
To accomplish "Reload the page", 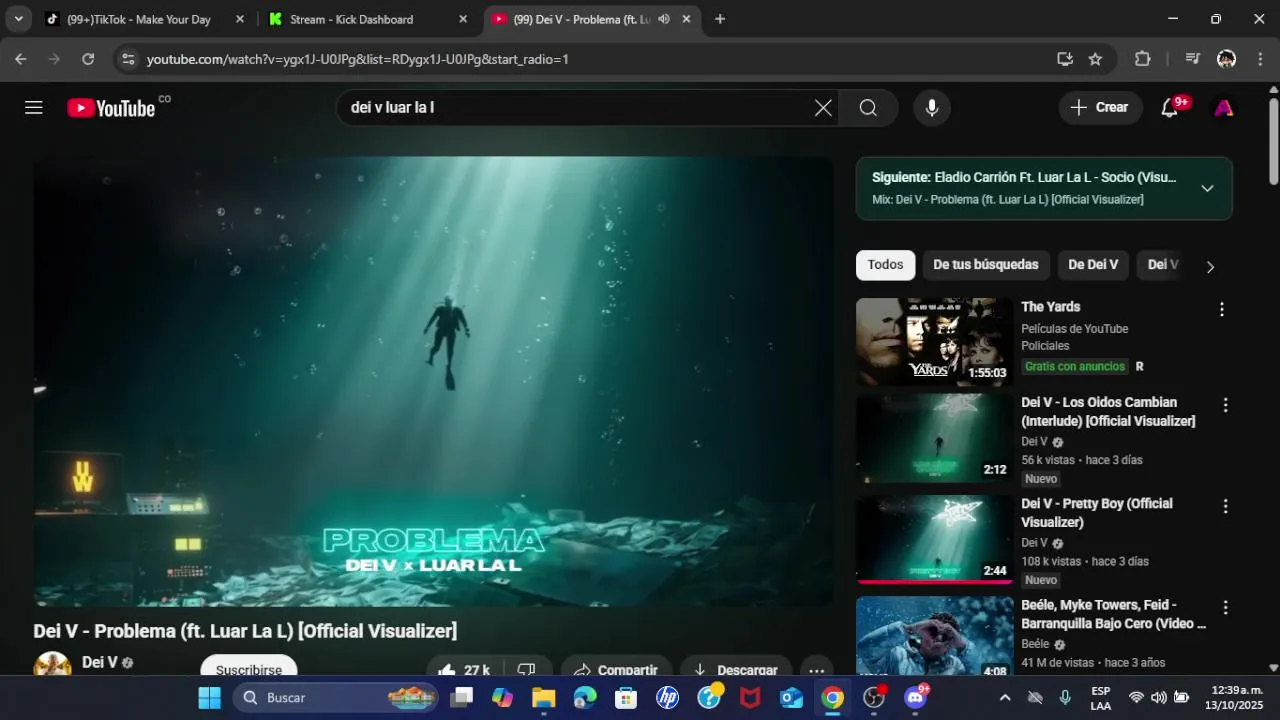I will point(88,59).
